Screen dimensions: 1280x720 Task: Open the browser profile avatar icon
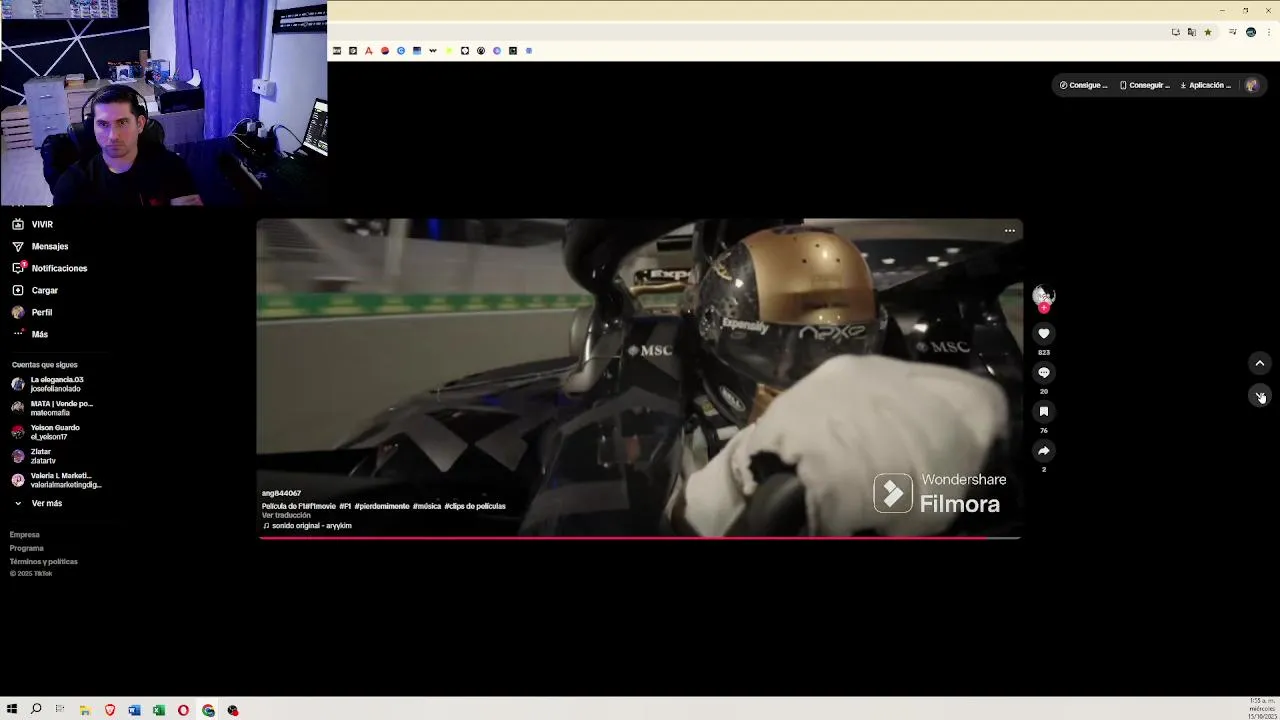(x=1251, y=33)
